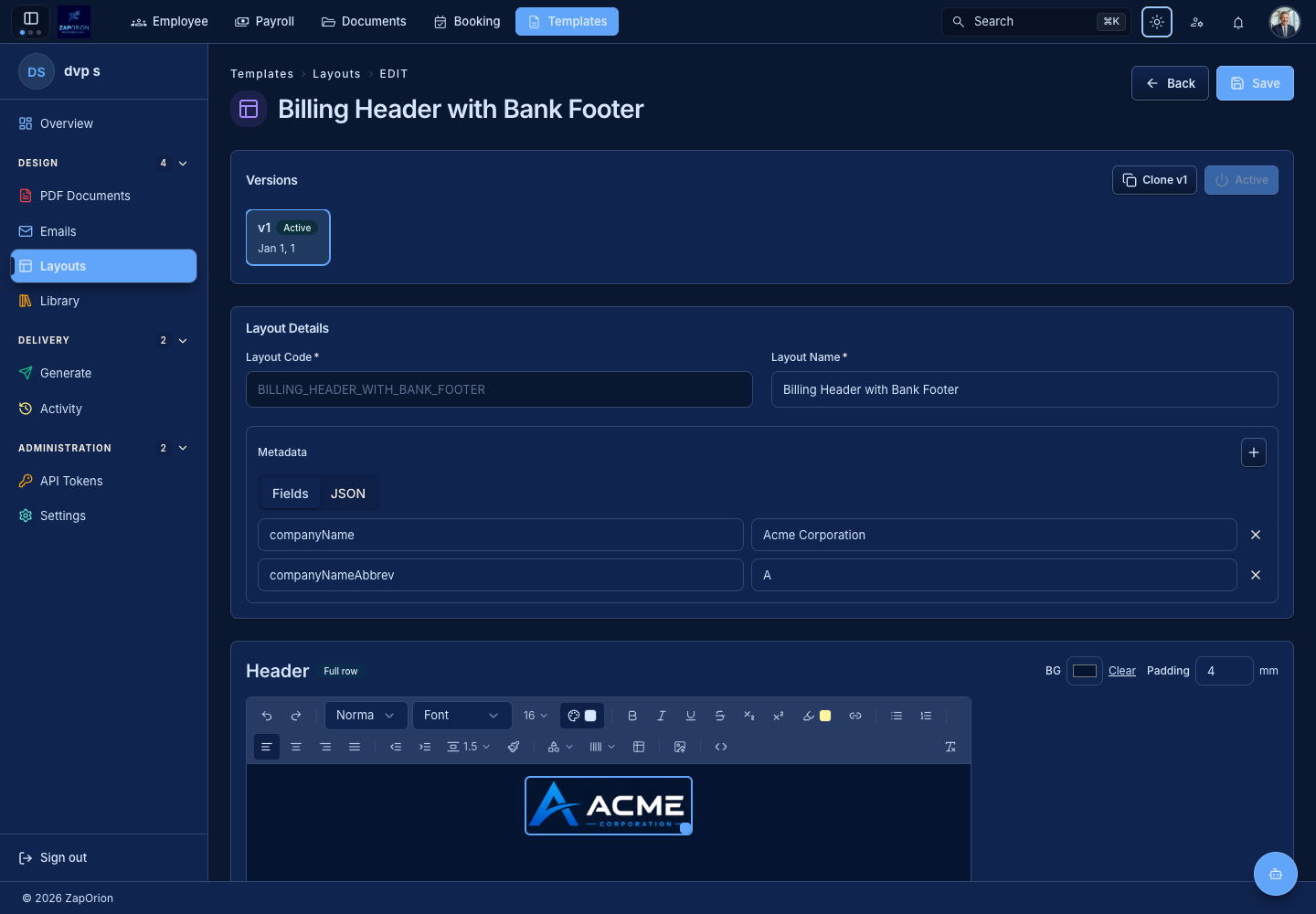The image size is (1316, 914).
Task: Go to PDF Documents in sidebar
Action: pos(104,196)
